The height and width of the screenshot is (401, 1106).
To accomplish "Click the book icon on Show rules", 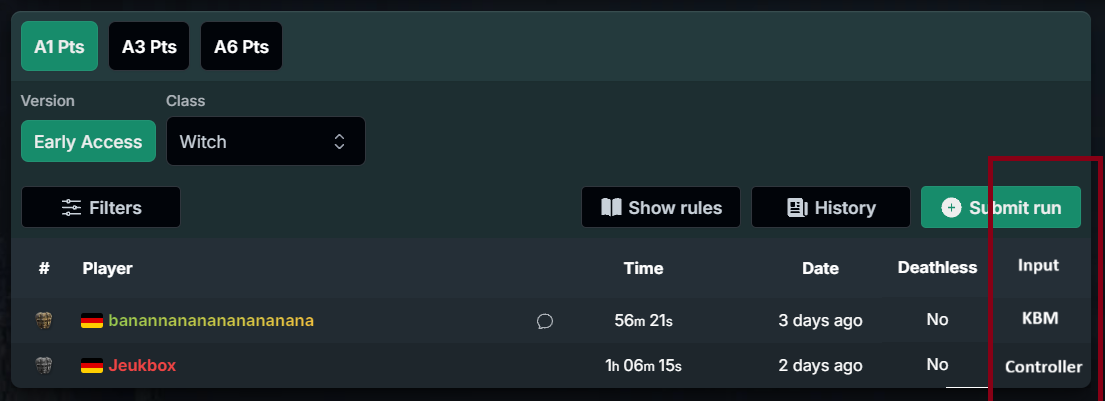I will tap(611, 208).
